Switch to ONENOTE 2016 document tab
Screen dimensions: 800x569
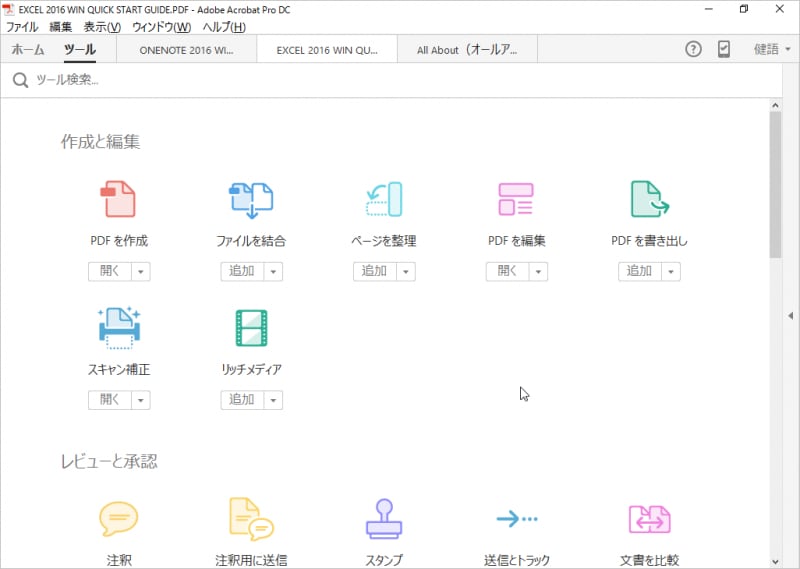click(187, 50)
